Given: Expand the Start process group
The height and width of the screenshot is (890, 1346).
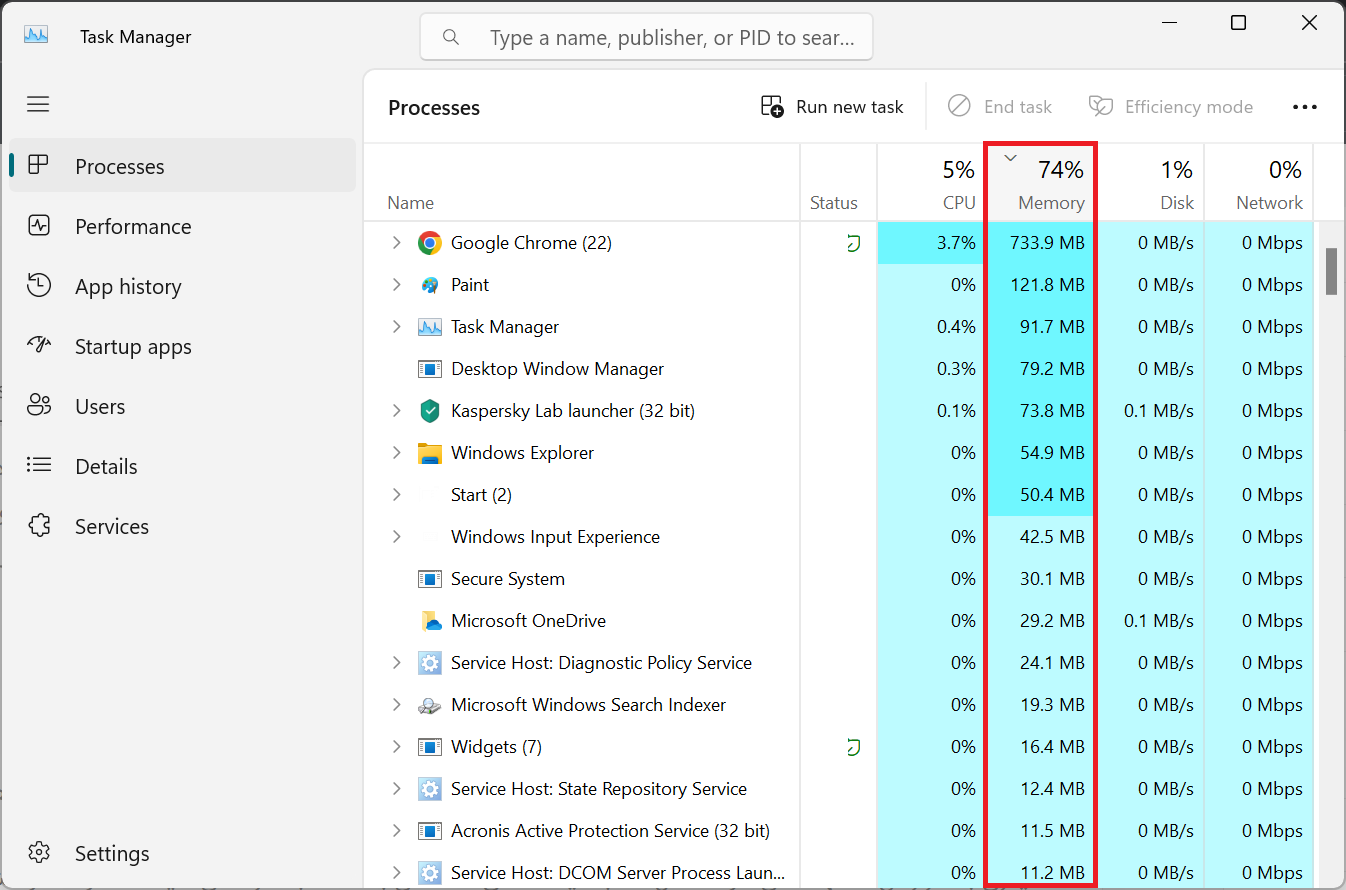Looking at the screenshot, I should point(396,495).
